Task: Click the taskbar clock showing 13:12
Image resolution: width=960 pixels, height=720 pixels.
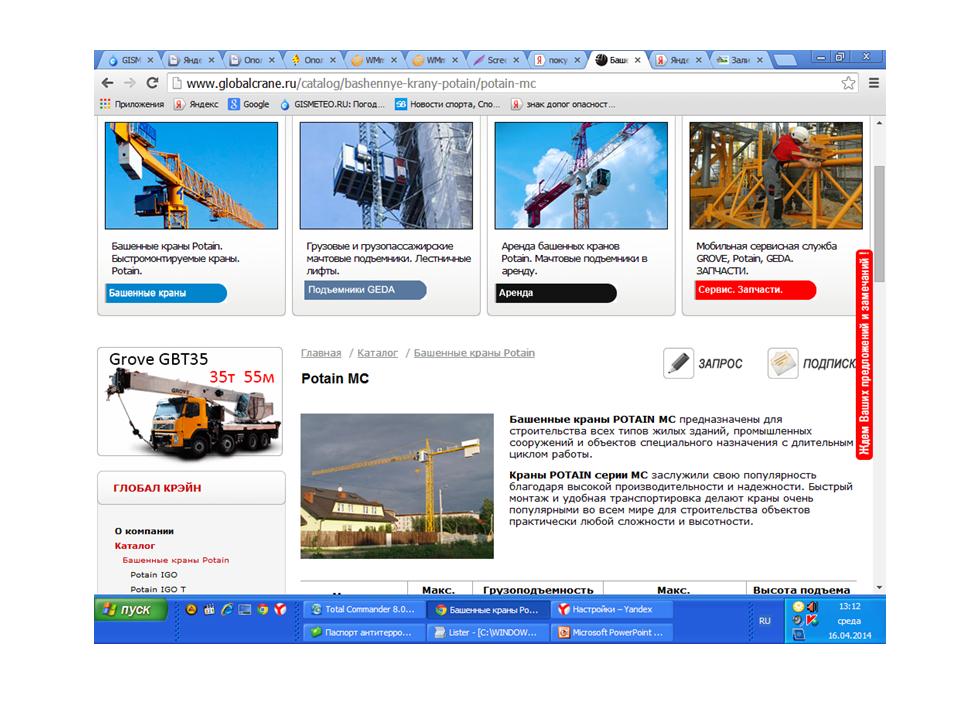Action: [849, 607]
